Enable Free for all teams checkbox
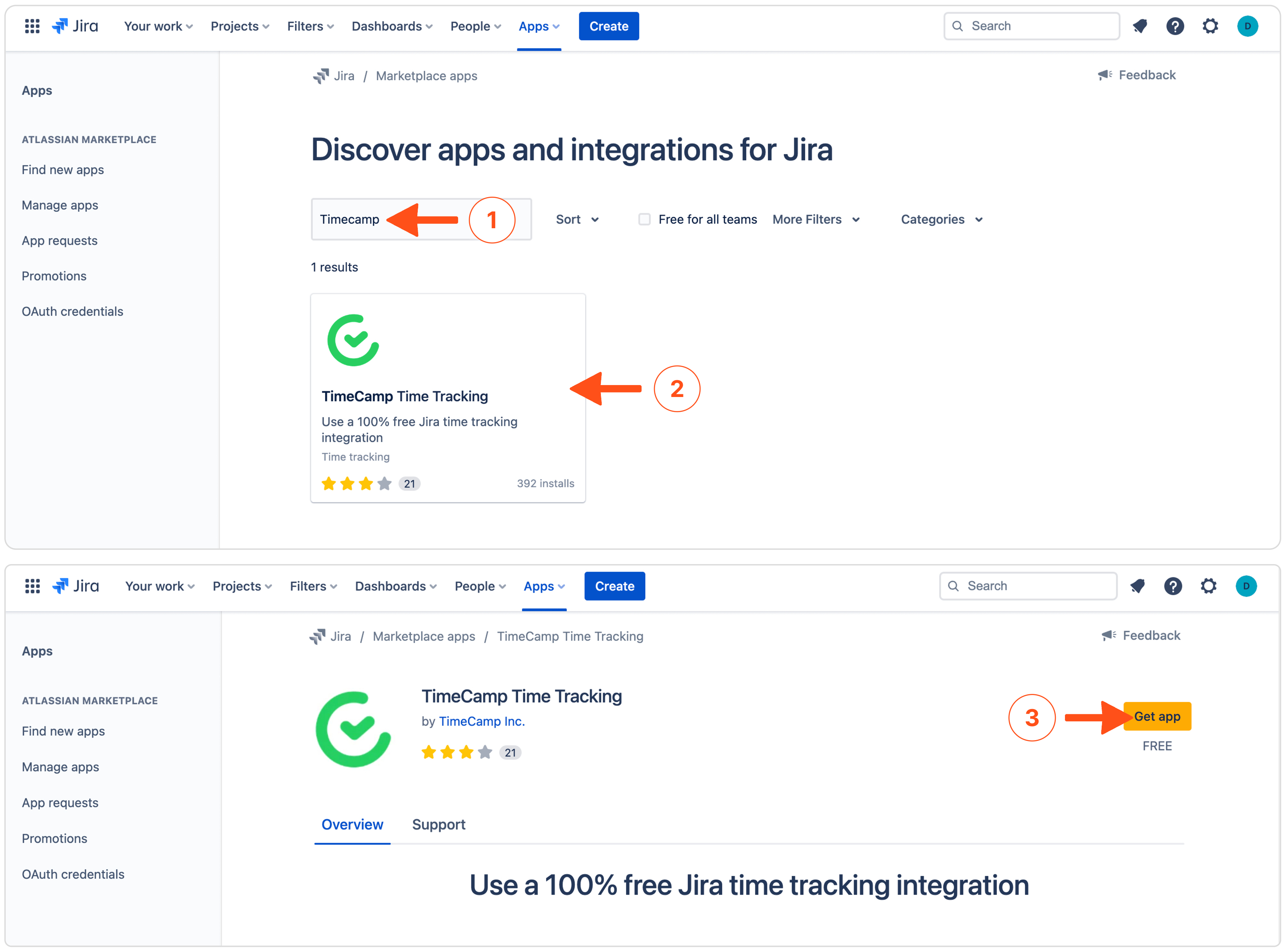Viewport: 1286px width, 952px height. 644,219
